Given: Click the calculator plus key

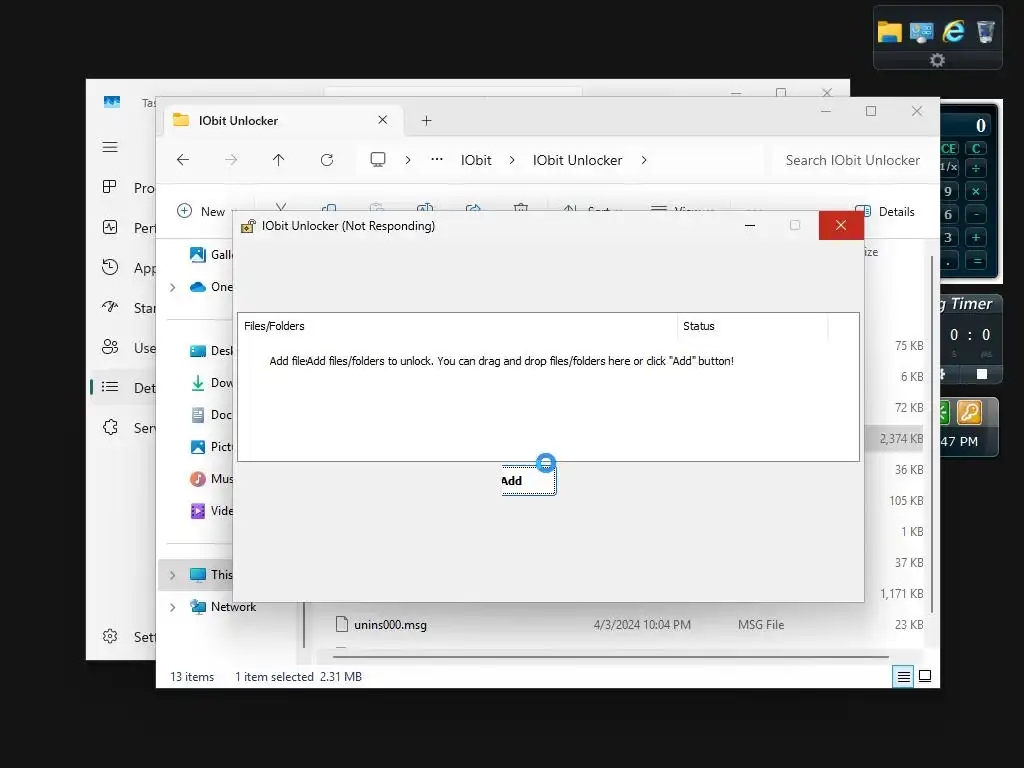Looking at the screenshot, I should (976, 237).
